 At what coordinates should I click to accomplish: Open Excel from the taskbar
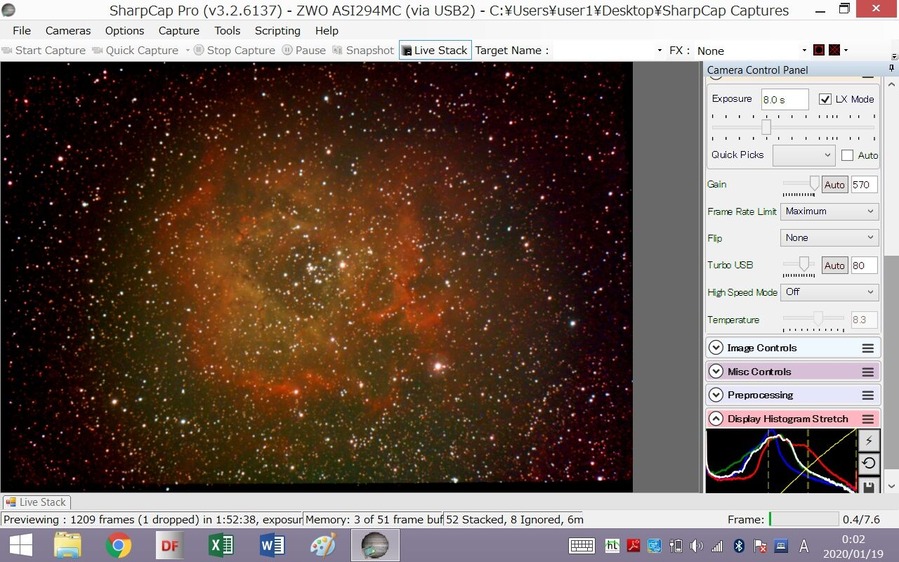[221, 545]
